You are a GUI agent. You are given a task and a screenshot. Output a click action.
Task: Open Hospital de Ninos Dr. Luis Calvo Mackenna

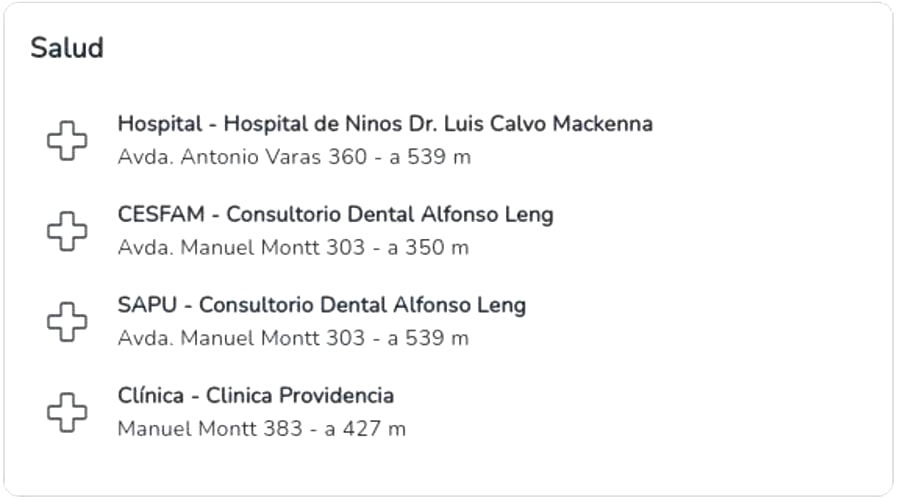[x=385, y=124]
